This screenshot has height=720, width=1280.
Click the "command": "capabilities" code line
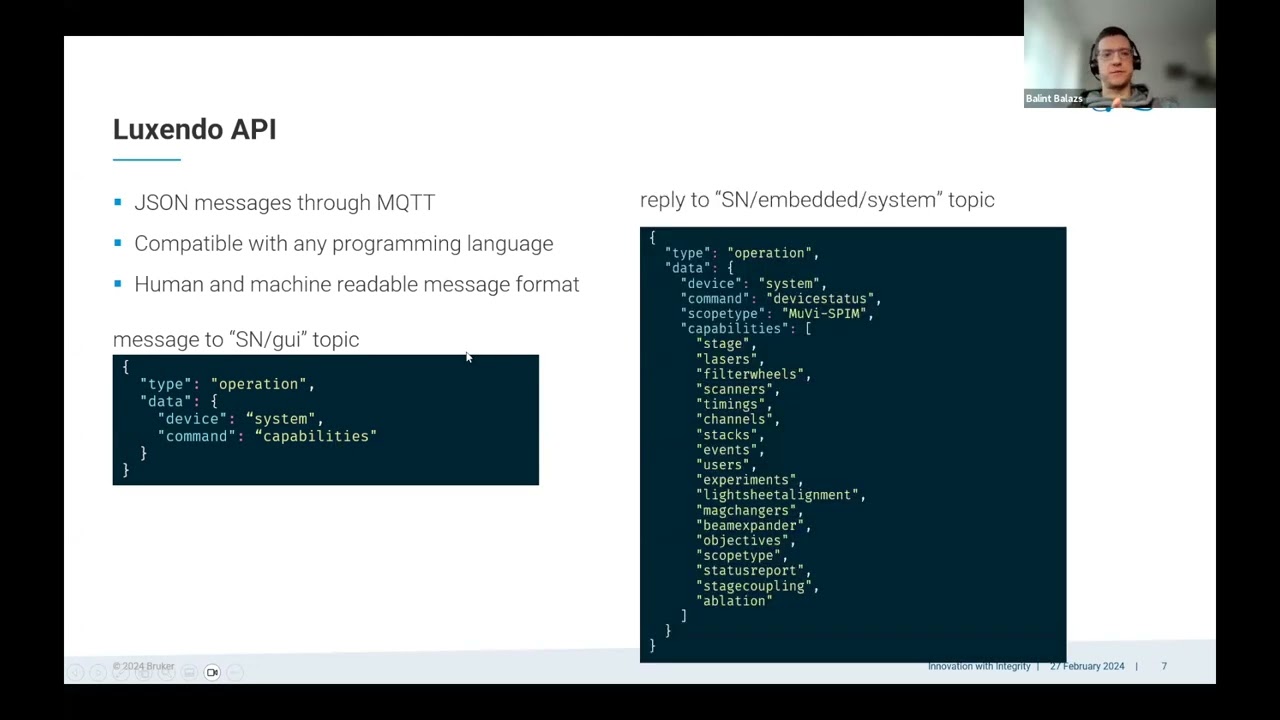pos(267,436)
